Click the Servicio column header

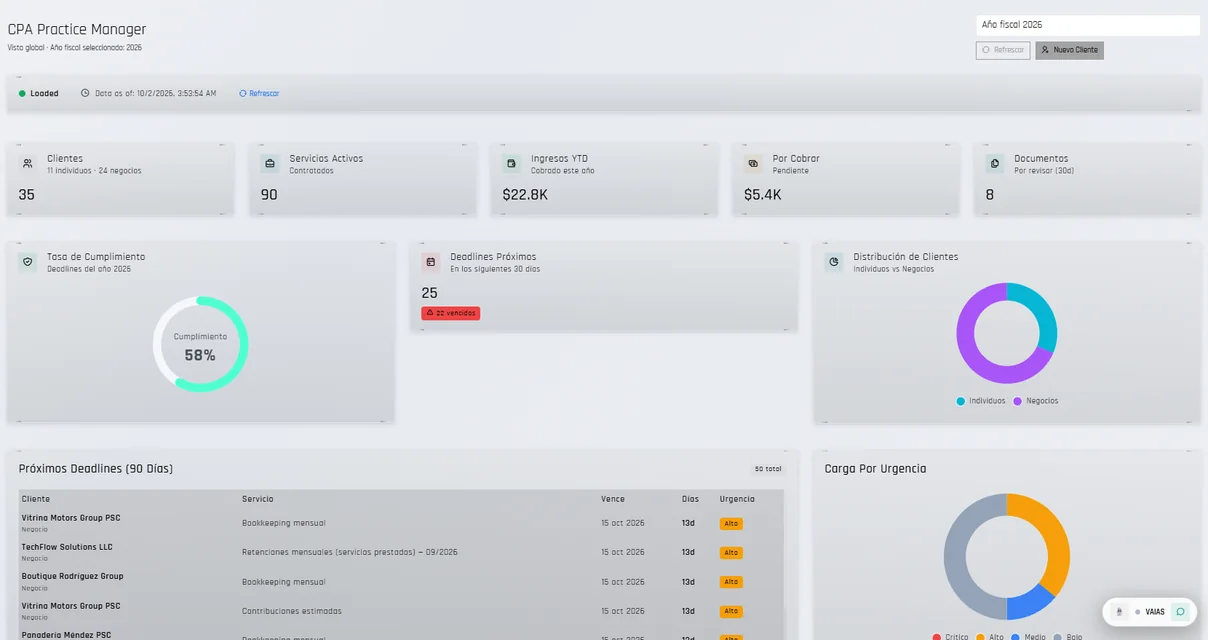point(258,499)
